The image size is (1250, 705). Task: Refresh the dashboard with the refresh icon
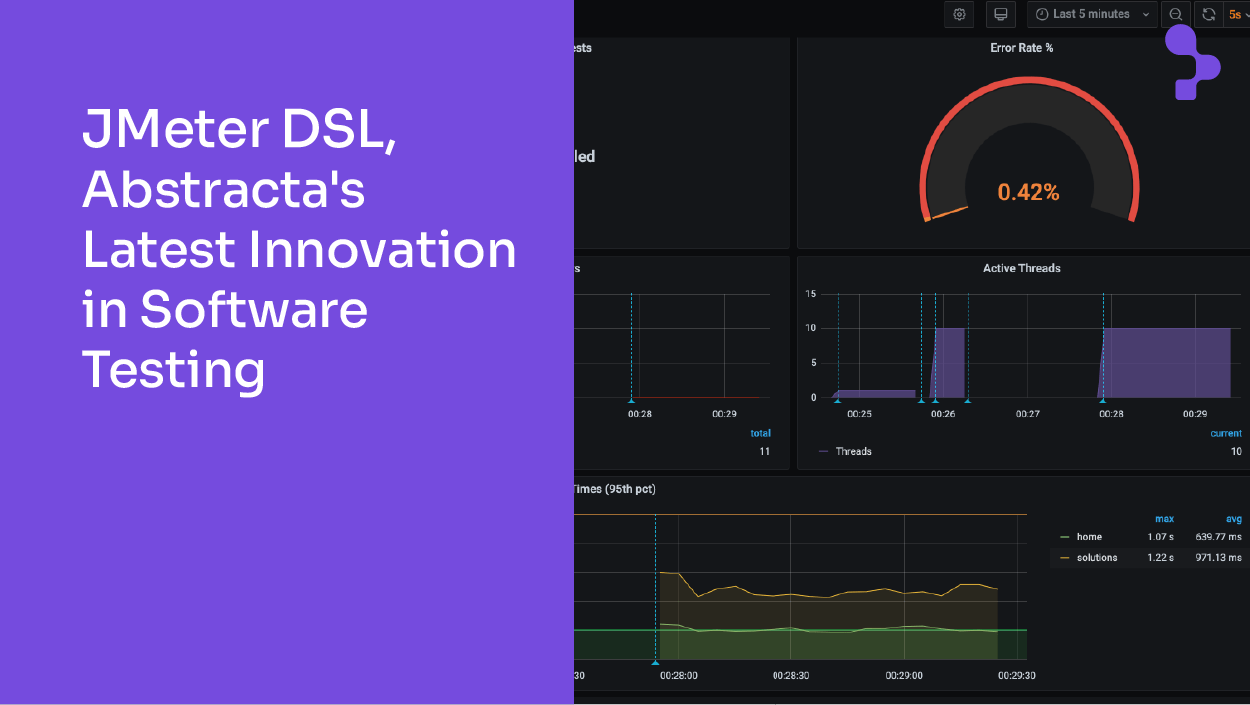point(1208,14)
